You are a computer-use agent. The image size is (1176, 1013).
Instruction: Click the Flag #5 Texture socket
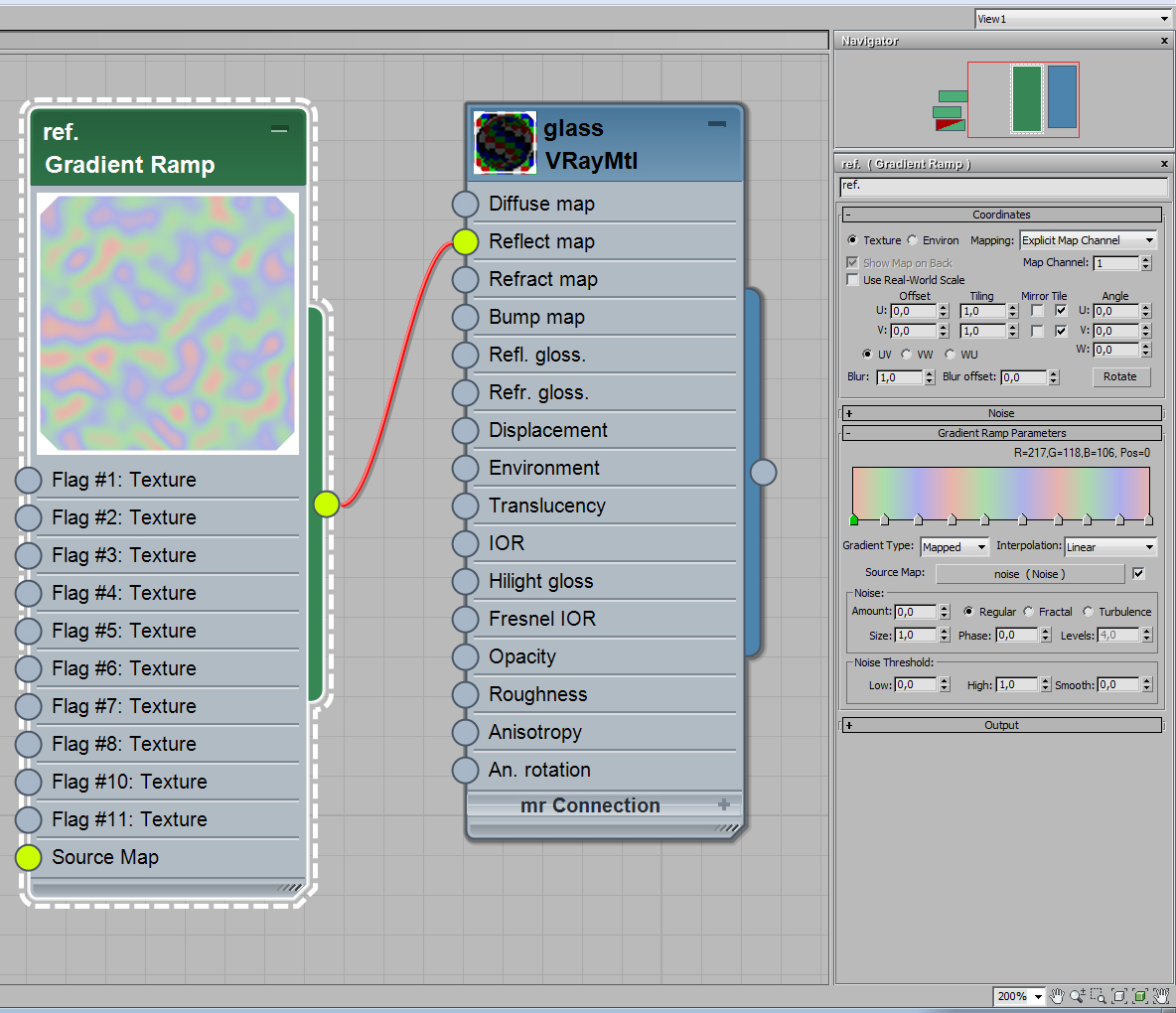click(29, 631)
